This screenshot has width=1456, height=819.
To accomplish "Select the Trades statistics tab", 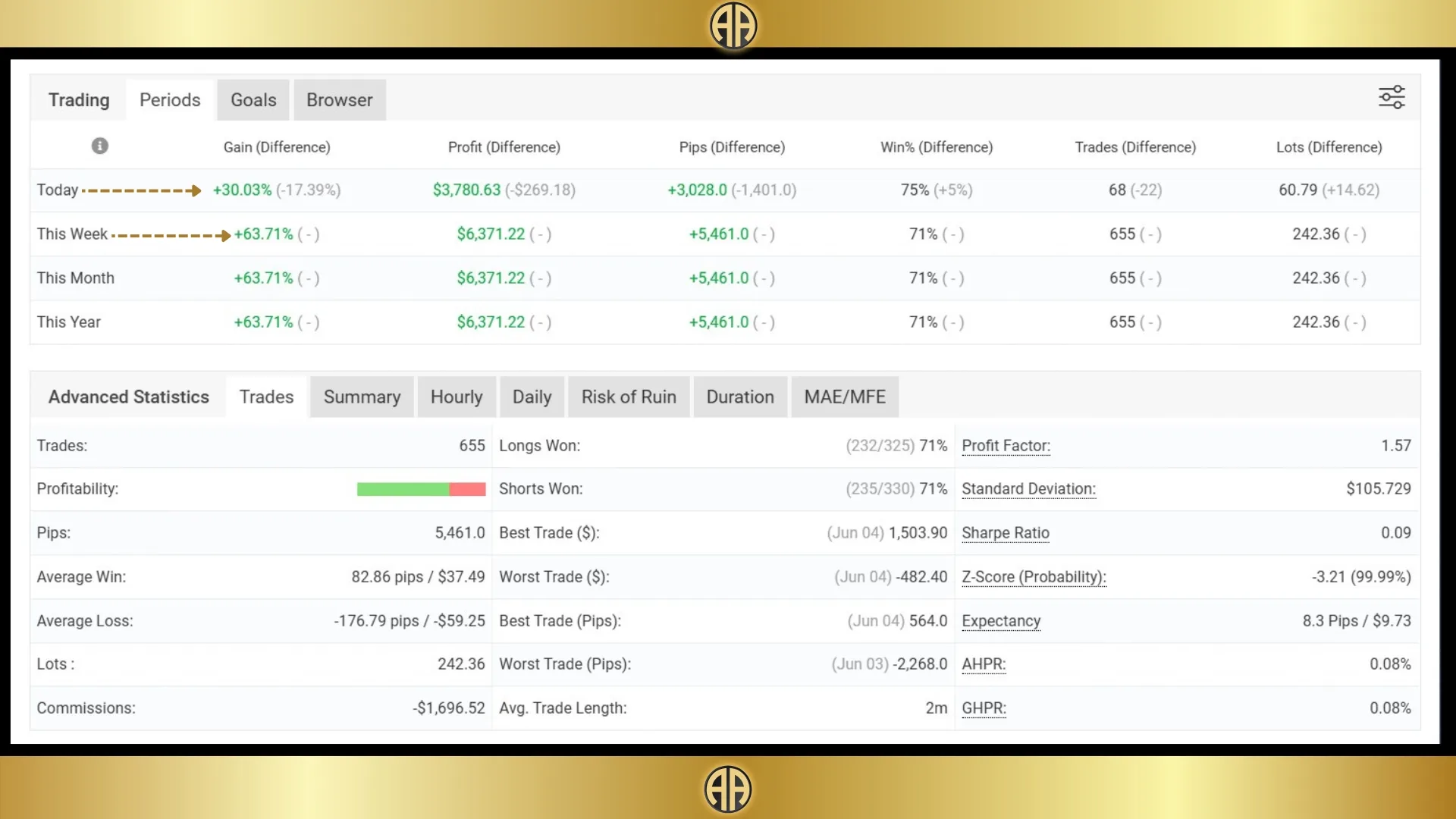I will point(266,397).
